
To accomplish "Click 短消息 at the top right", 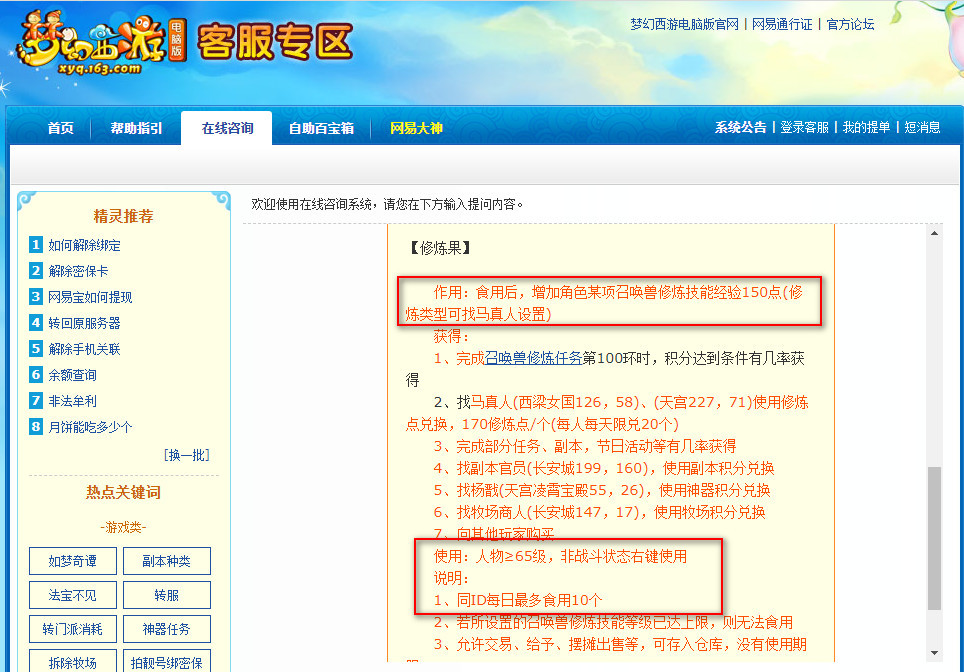I will 923,128.
